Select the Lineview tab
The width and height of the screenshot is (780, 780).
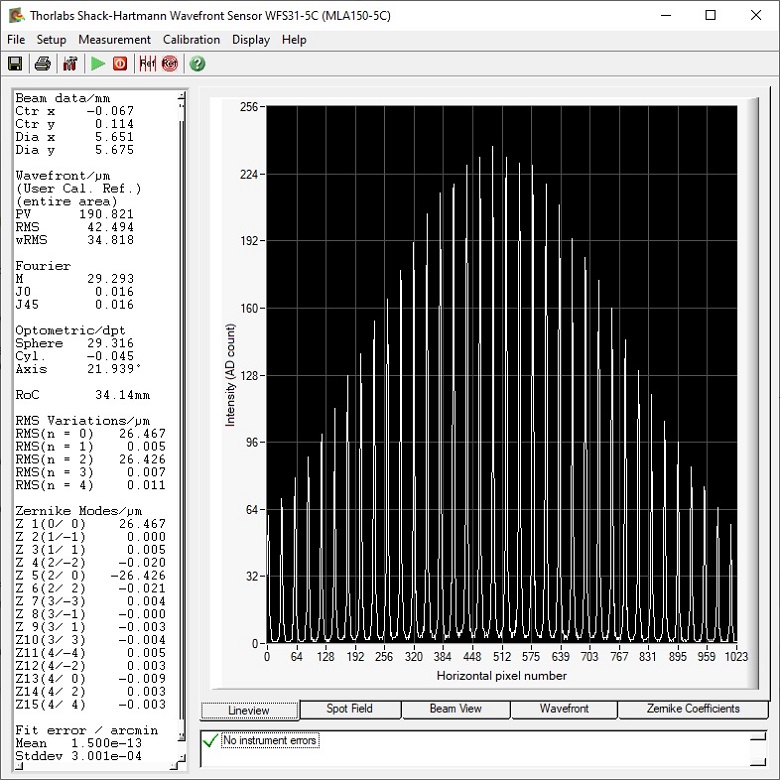point(249,710)
